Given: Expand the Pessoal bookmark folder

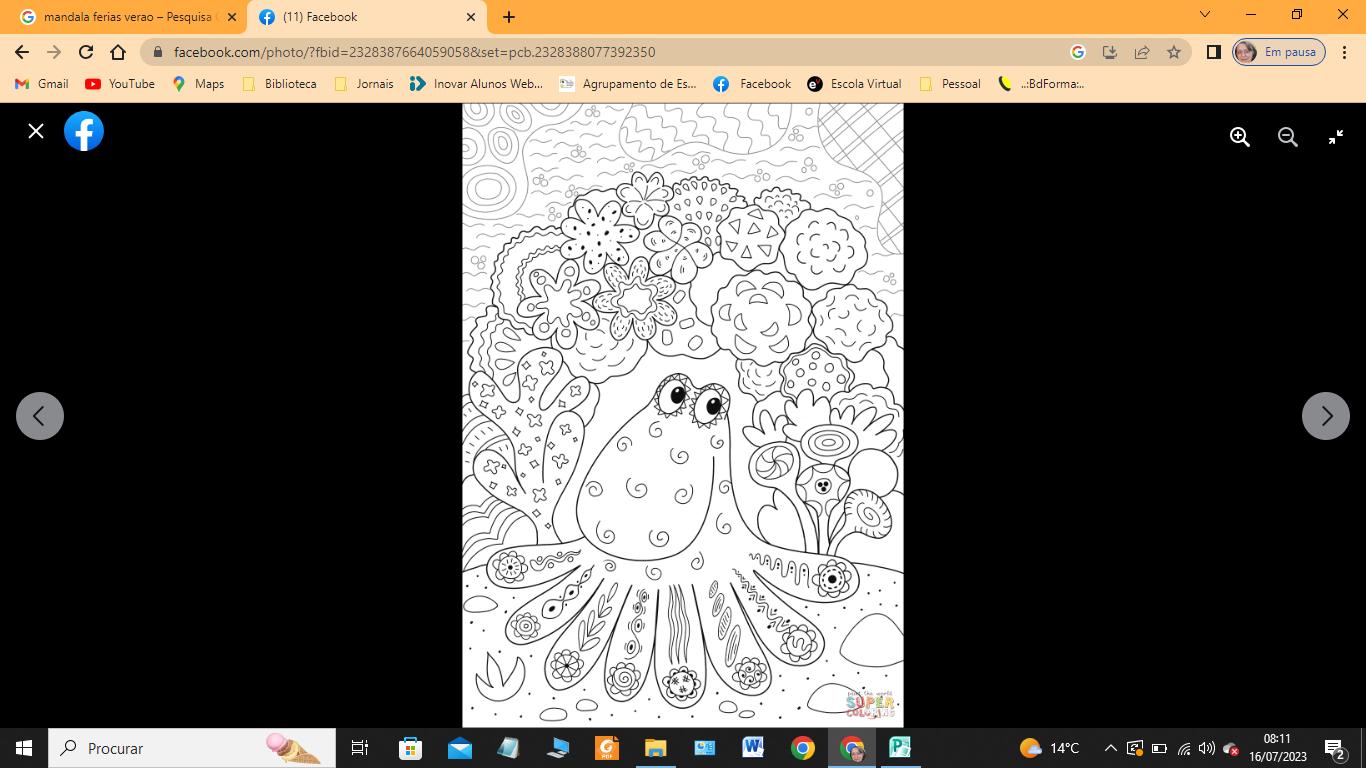Looking at the screenshot, I should [950, 84].
